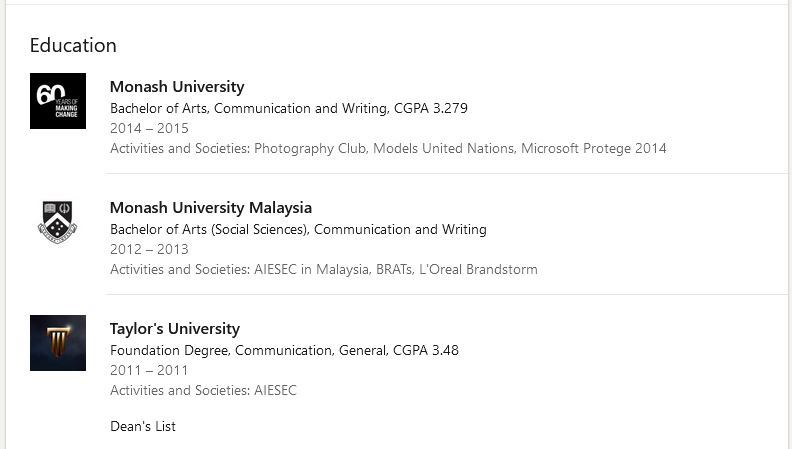Click the Education section heading

tap(73, 45)
